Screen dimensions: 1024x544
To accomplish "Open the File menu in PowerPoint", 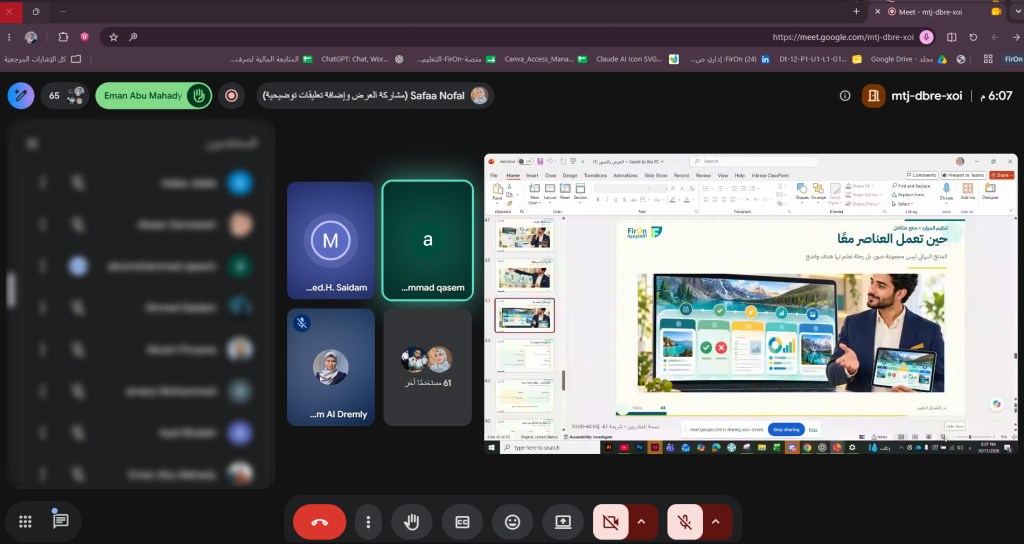I will [494, 176].
